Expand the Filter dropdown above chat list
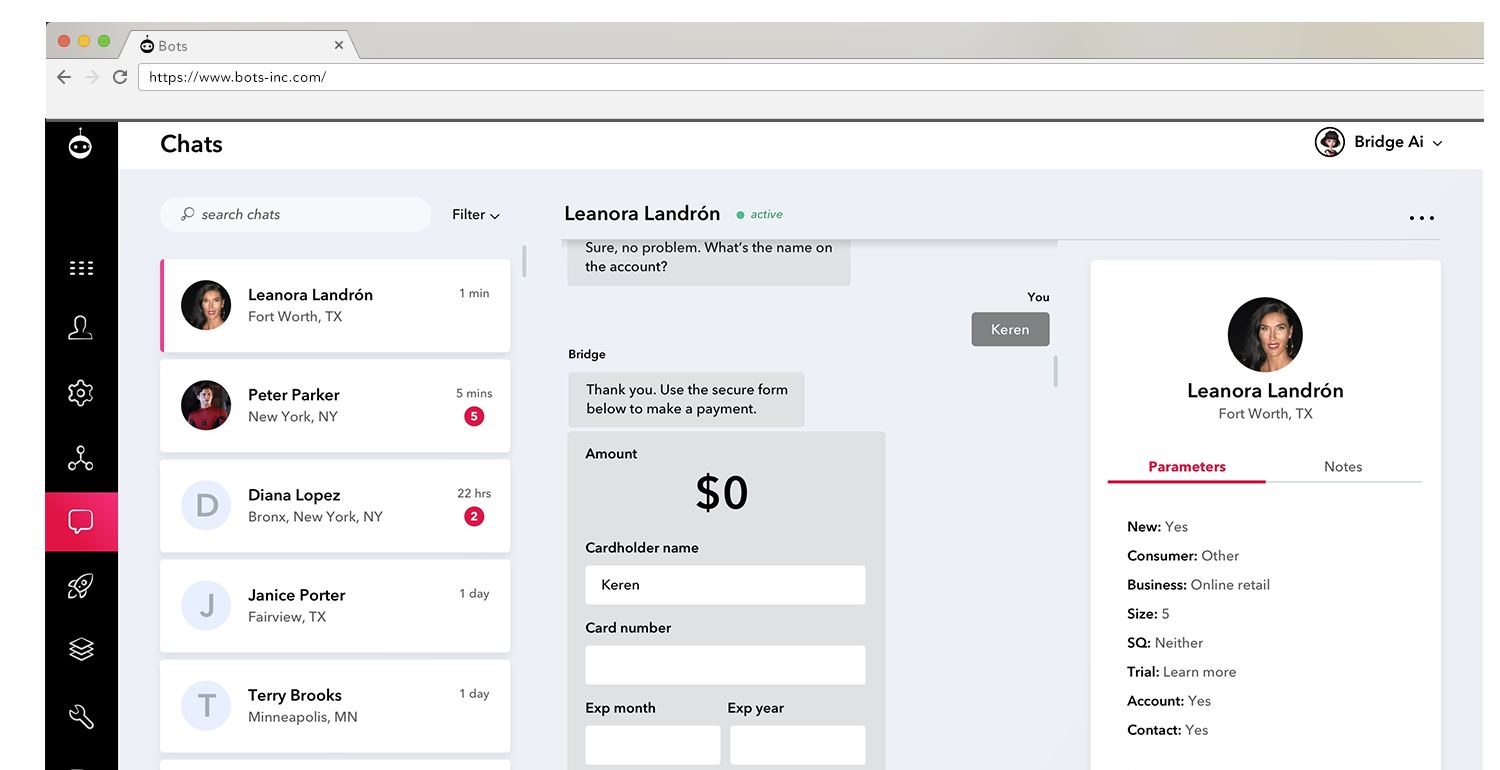The image size is (1500, 770). click(x=475, y=214)
